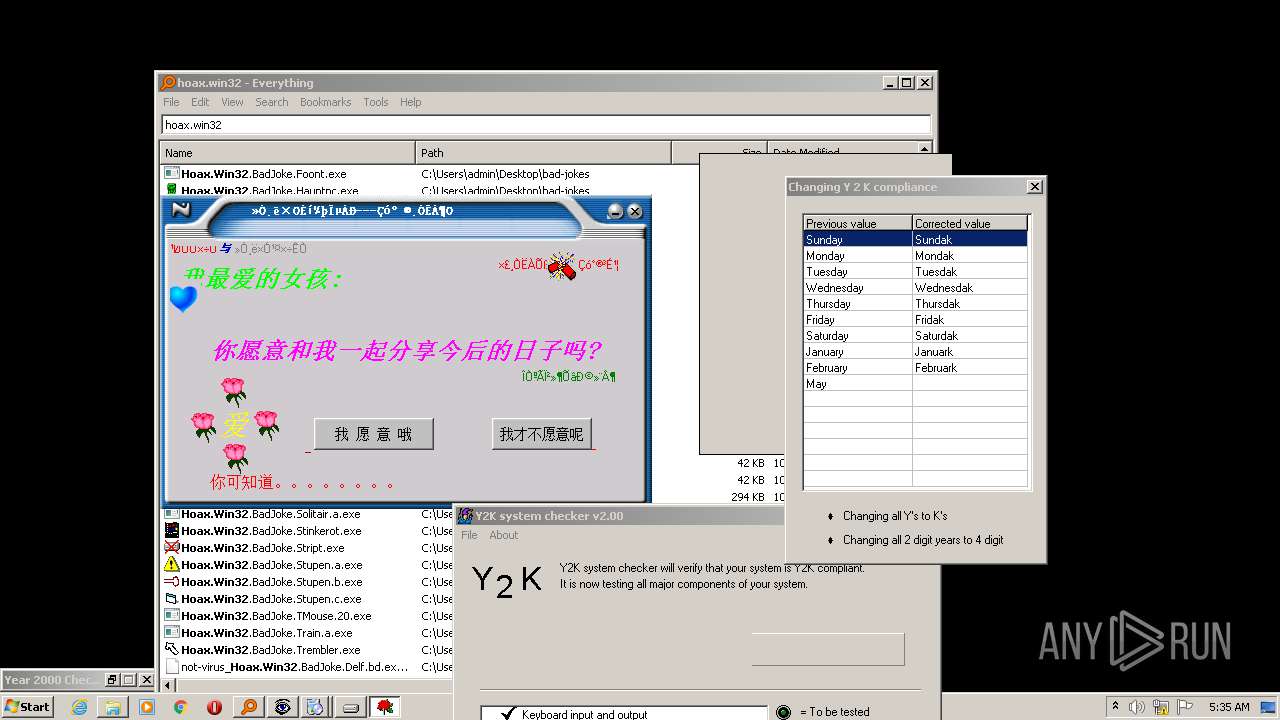Screen dimensions: 1280x720
Task: Open About menu in Y2K system checker
Action: [x=503, y=535]
